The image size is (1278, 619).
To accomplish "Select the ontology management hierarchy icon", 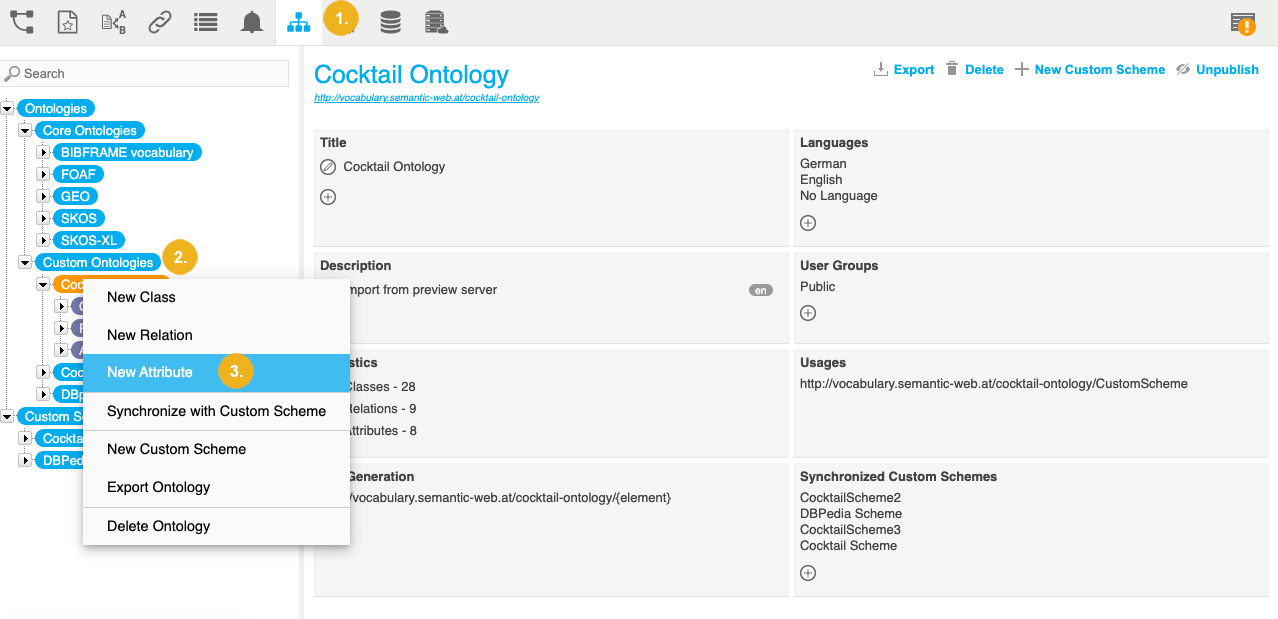I will pyautogui.click(x=298, y=23).
